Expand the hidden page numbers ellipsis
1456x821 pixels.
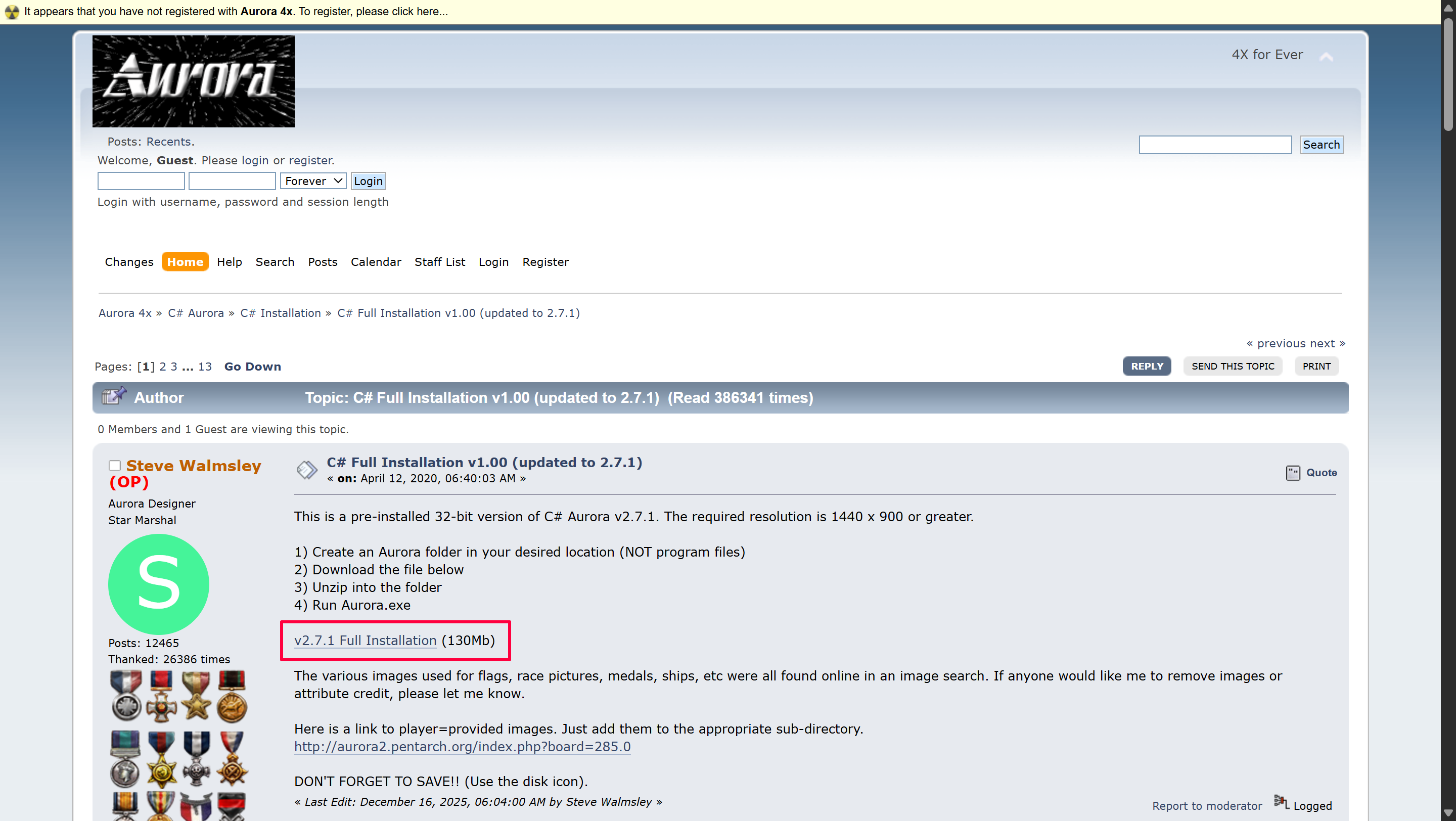point(188,367)
